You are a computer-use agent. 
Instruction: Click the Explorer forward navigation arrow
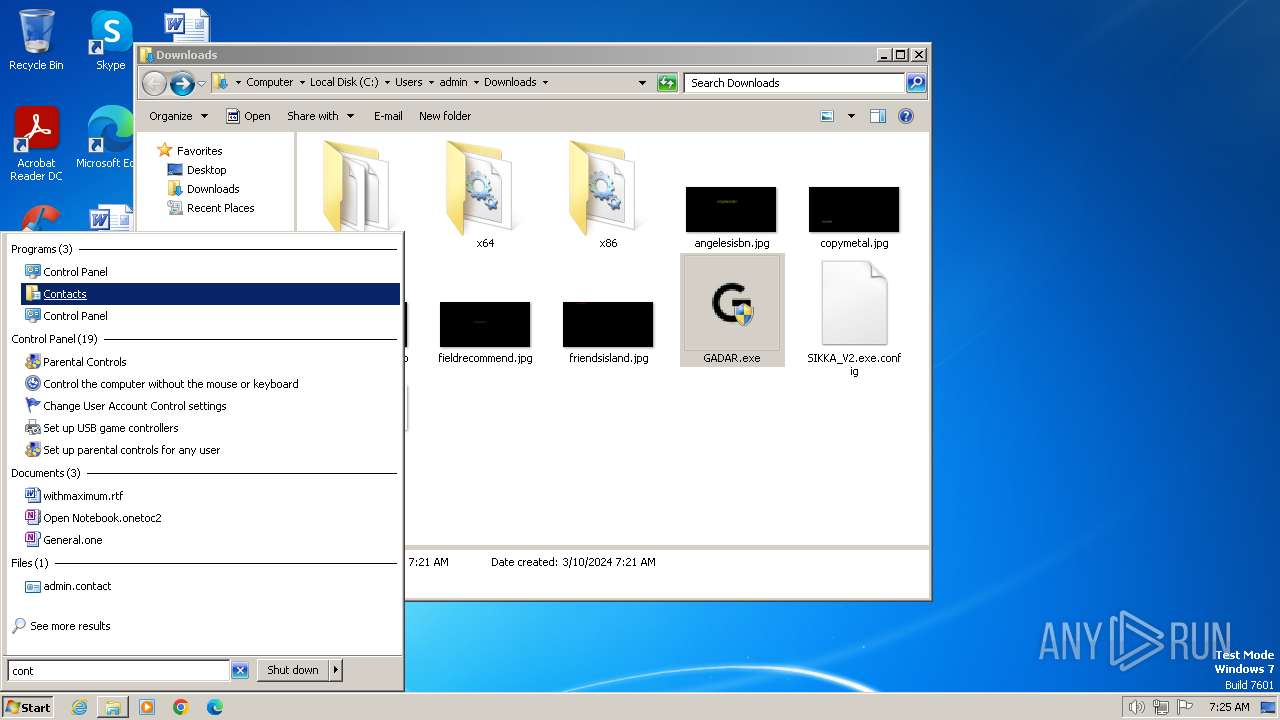[x=182, y=83]
